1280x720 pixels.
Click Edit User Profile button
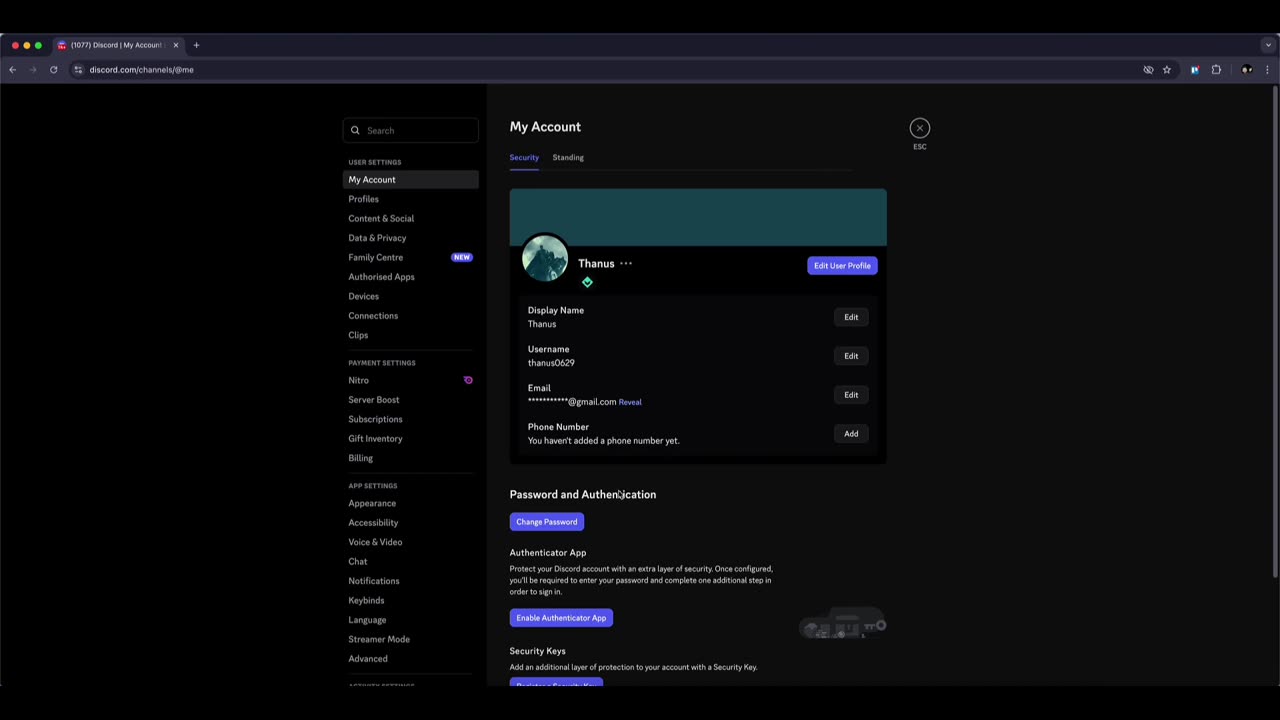pos(842,266)
